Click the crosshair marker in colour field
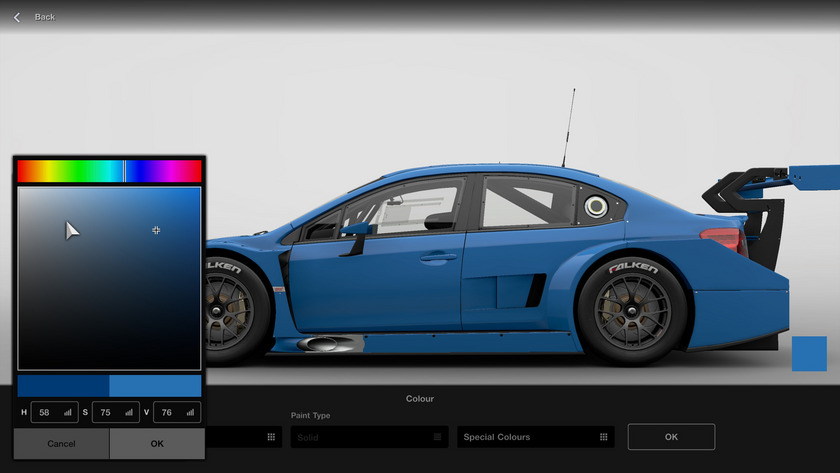 pos(156,230)
